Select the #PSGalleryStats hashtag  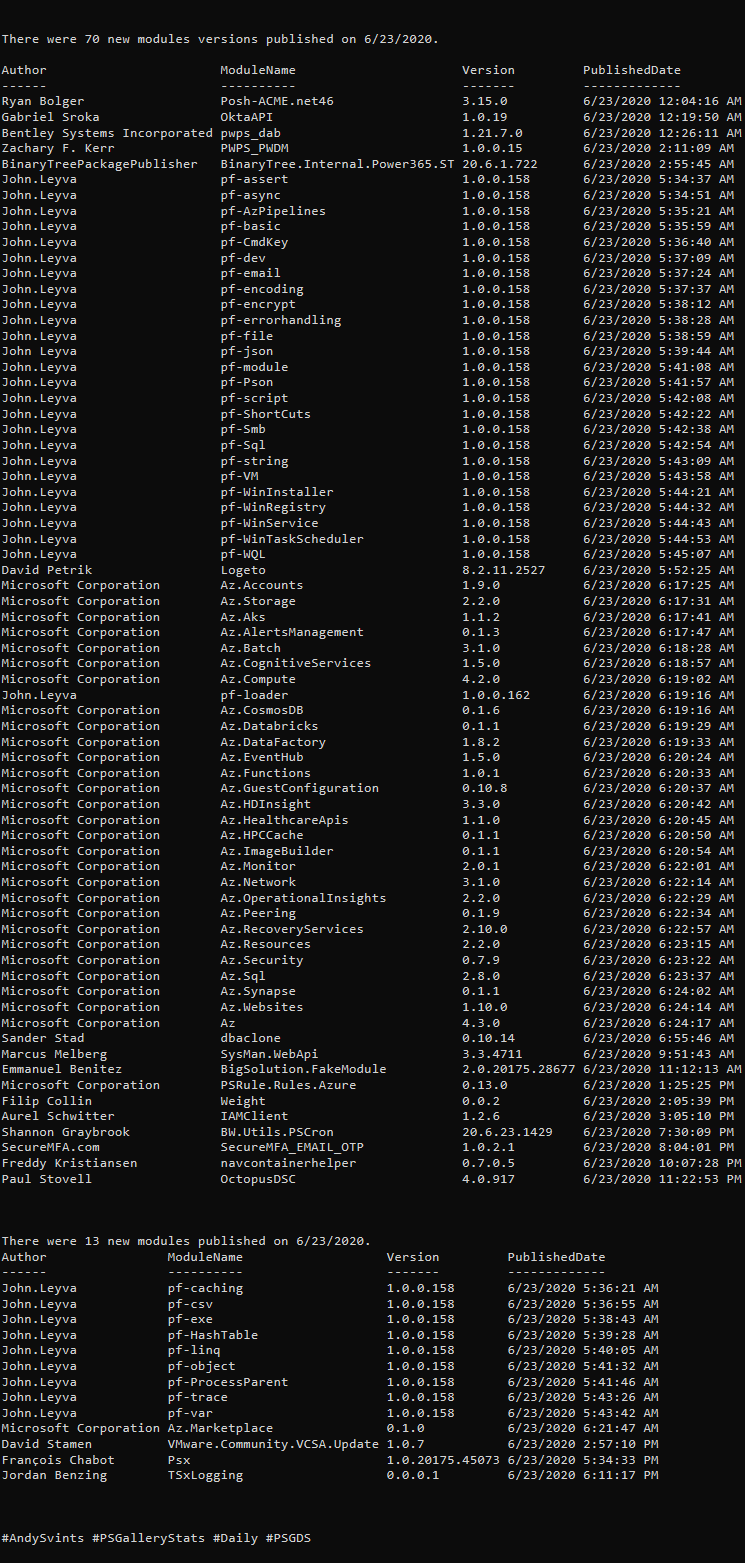pyautogui.click(x=148, y=1538)
